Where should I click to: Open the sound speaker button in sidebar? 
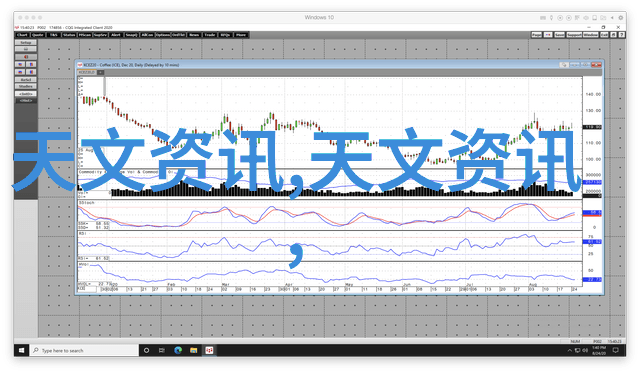pos(26,57)
